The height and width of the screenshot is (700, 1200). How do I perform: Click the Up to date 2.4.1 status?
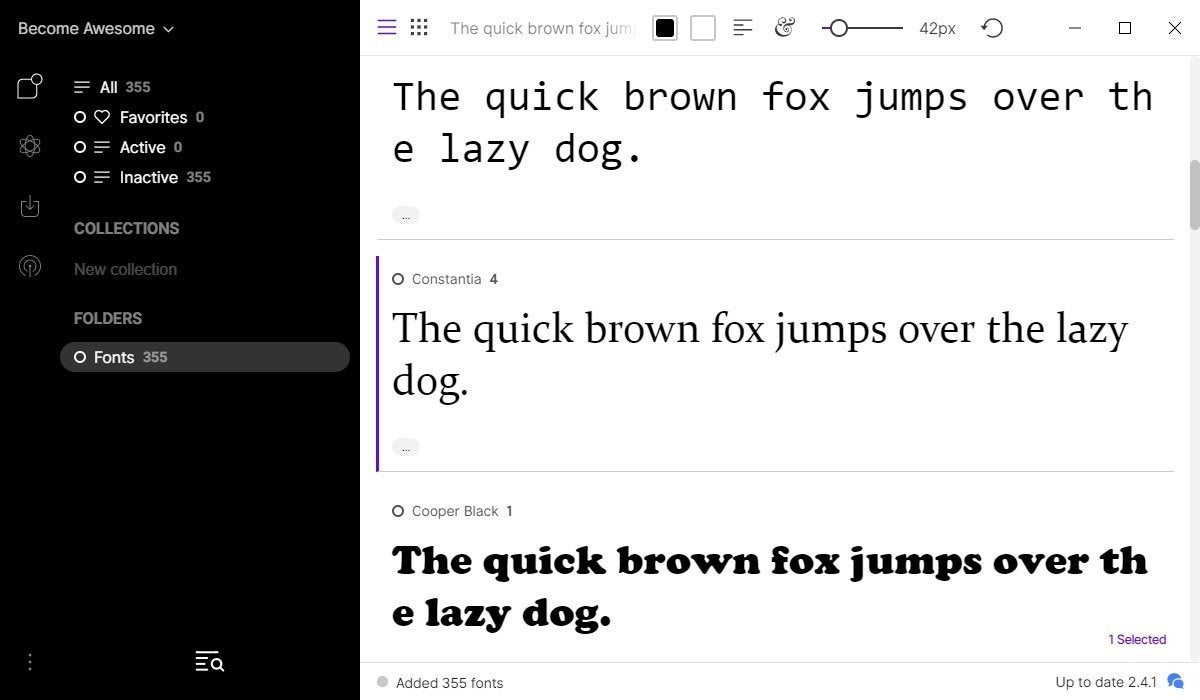pyautogui.click(x=1106, y=682)
